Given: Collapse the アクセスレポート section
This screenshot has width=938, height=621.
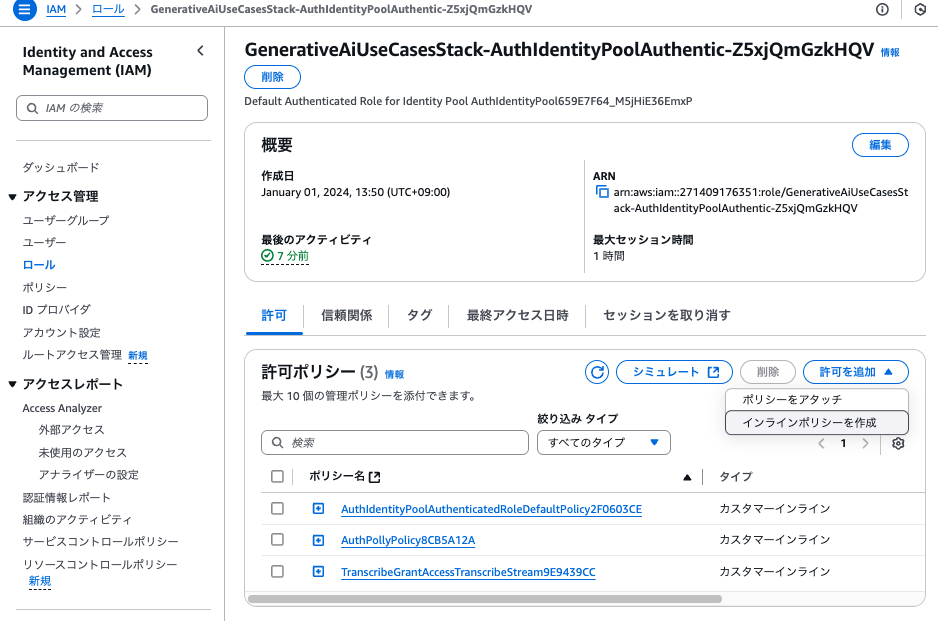Looking at the screenshot, I should tap(12, 384).
